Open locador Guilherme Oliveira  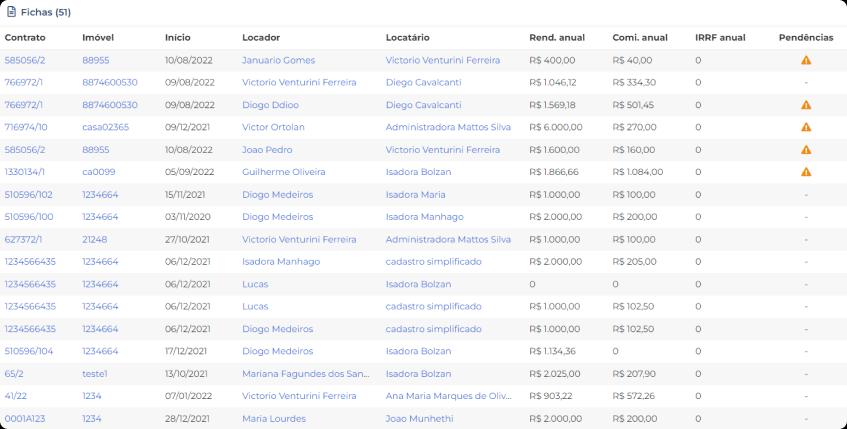click(x=284, y=172)
